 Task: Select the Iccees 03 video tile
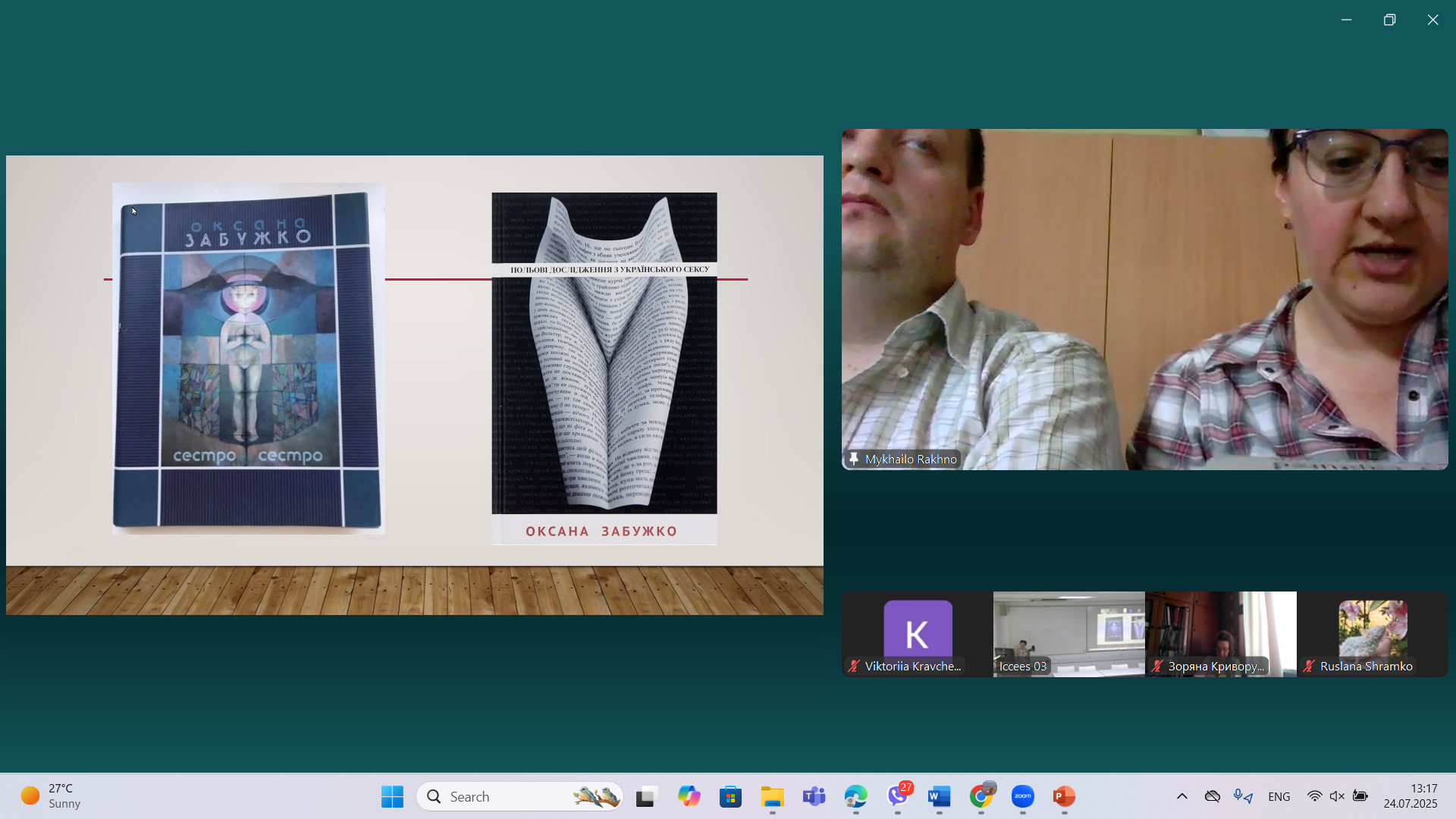[1069, 634]
